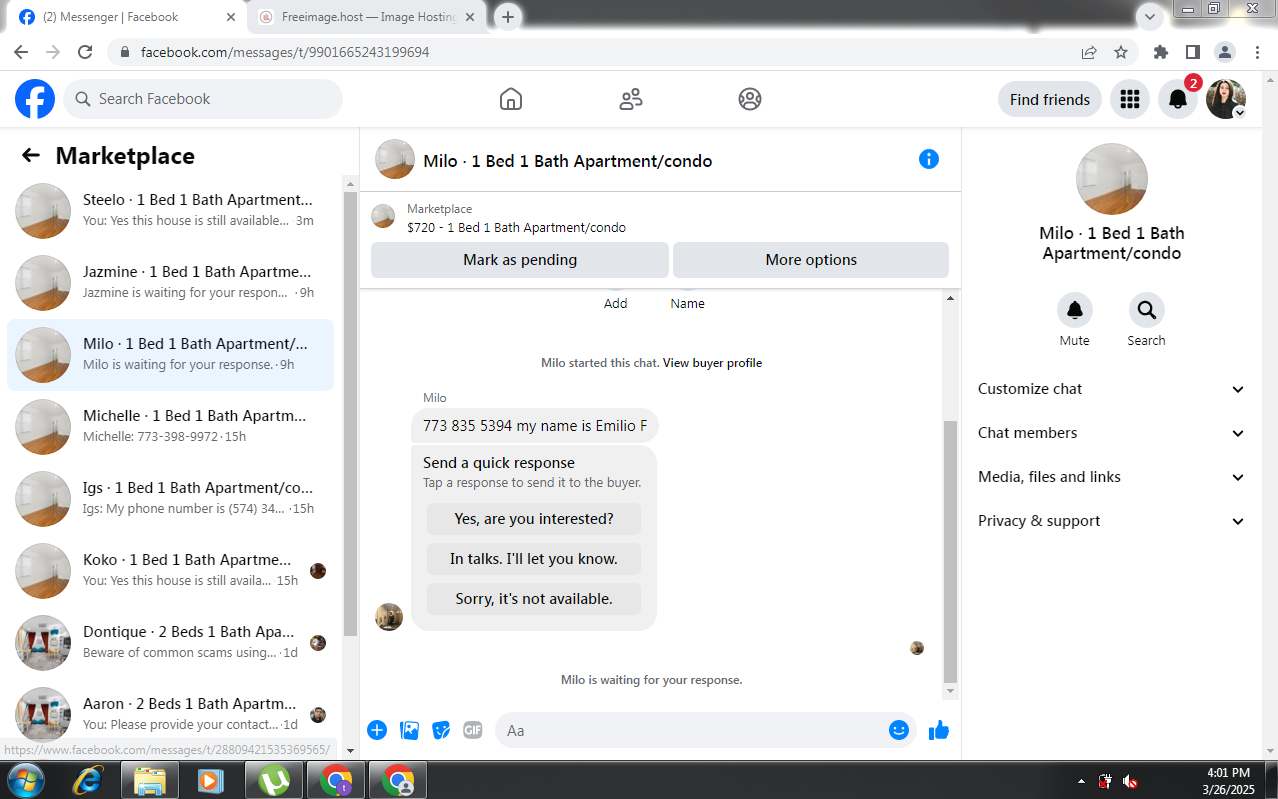Viewport: 1278px width, 799px height.
Task: Choose a GIF icon in composer
Action: coord(473,730)
